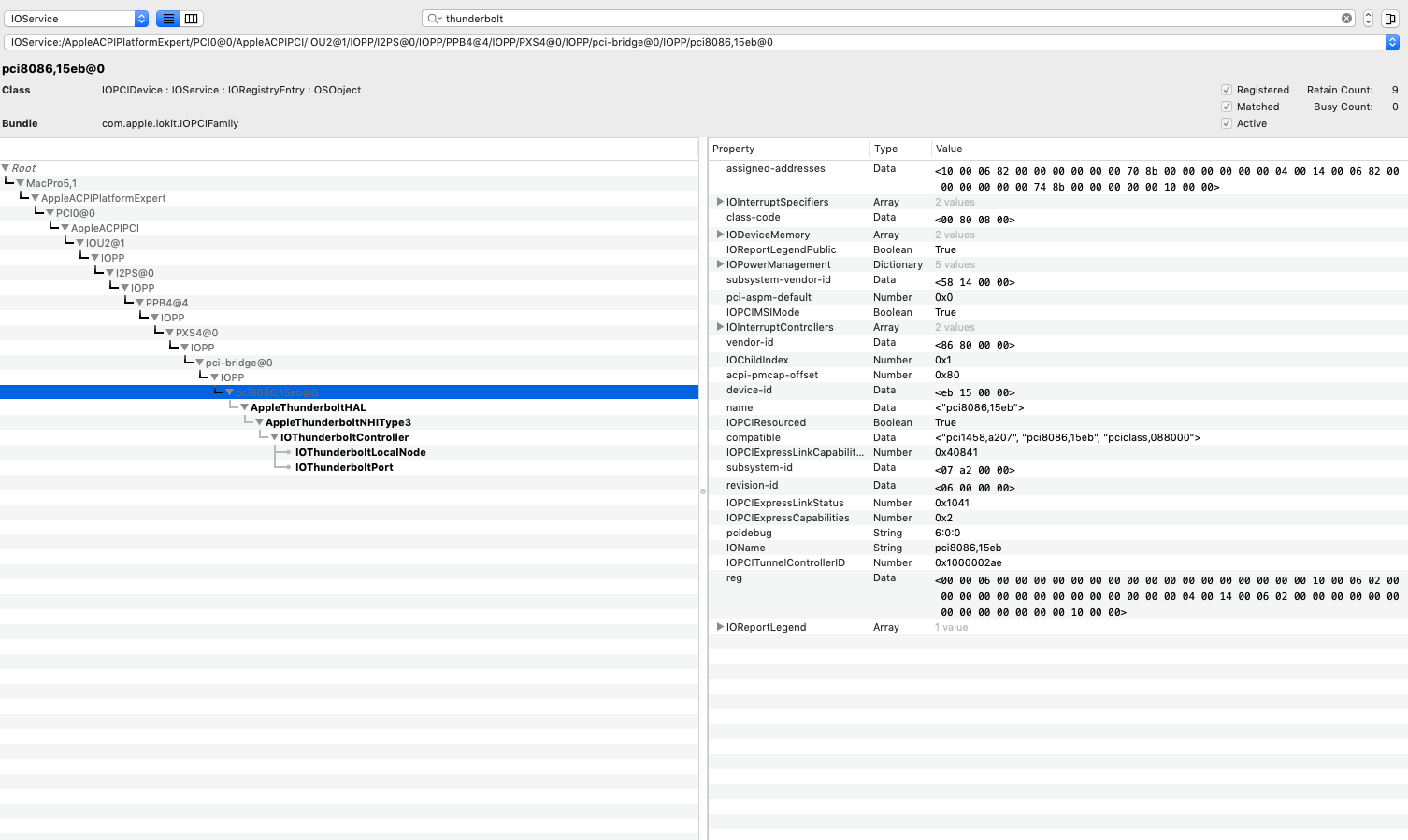Screen dimensions: 1408x840
Task: Click the 0x1000002ae value cell
Action: pyautogui.click(x=969, y=562)
